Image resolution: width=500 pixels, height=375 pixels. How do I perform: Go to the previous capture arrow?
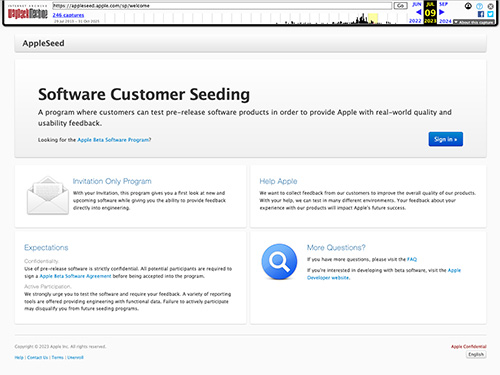[x=418, y=12]
